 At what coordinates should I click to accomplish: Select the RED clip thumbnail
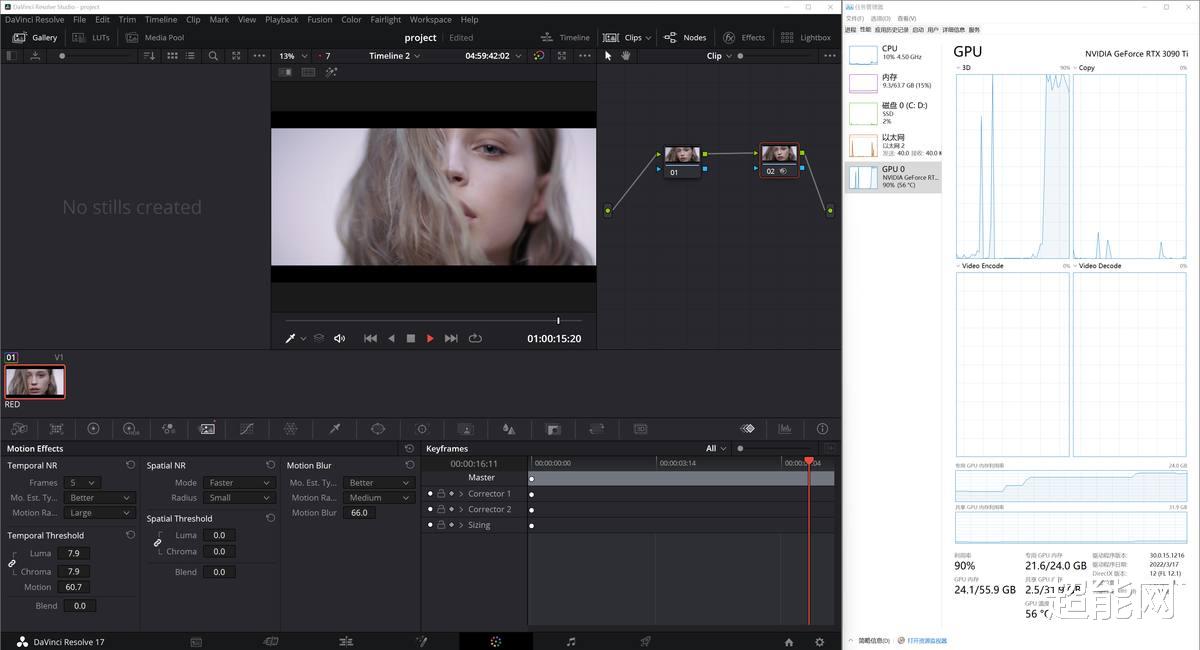click(35, 381)
